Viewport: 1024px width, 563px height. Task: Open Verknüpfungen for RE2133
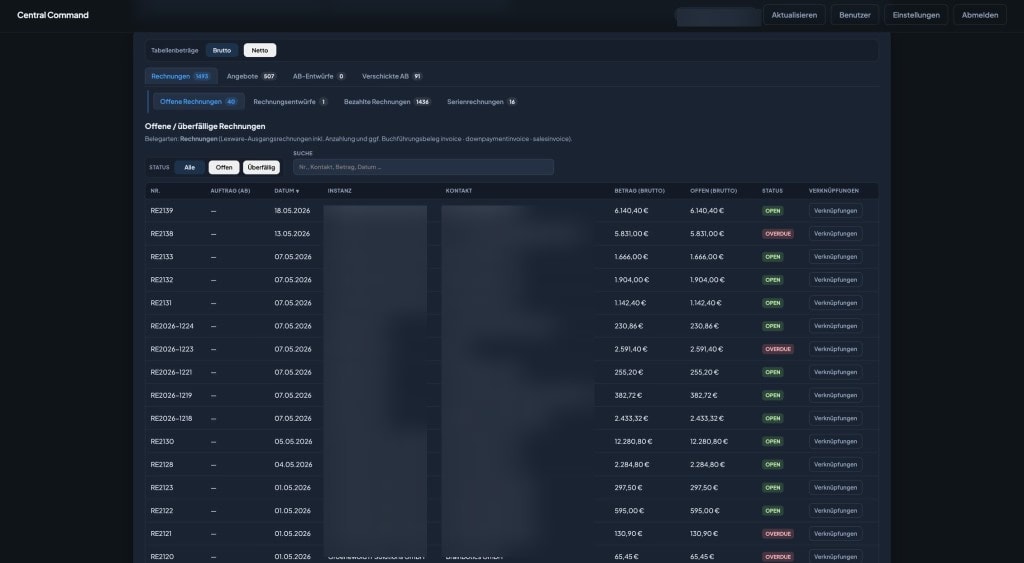(835, 257)
